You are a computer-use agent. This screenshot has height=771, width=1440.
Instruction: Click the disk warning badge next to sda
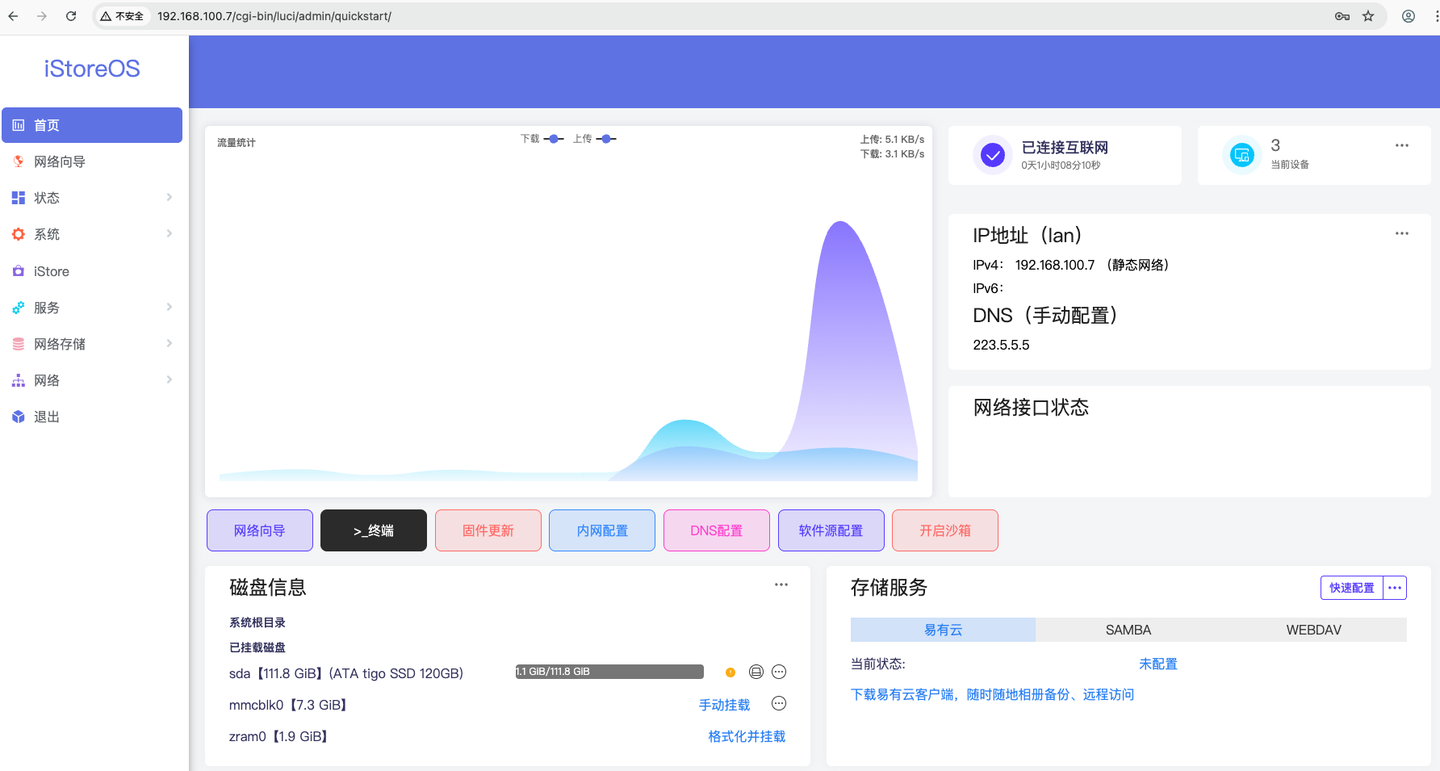click(x=730, y=671)
